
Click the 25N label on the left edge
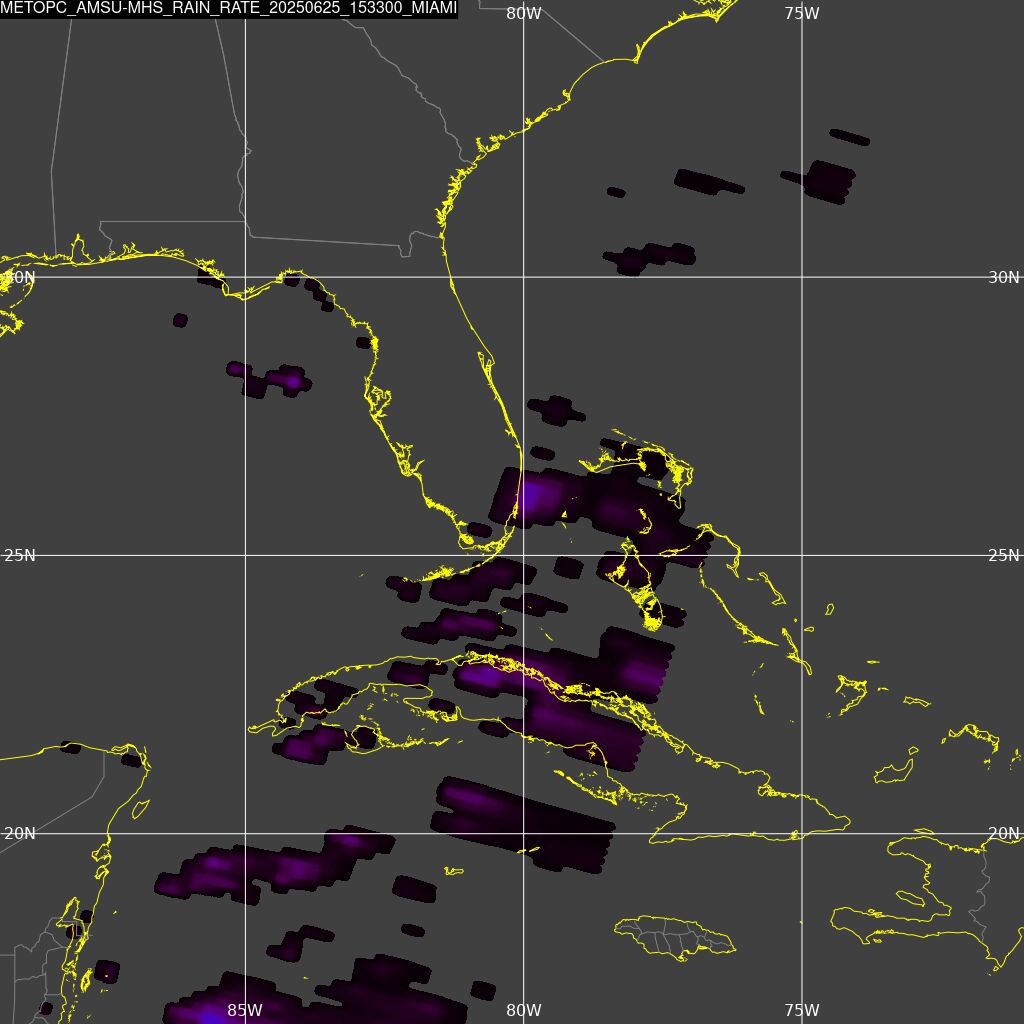(20, 556)
